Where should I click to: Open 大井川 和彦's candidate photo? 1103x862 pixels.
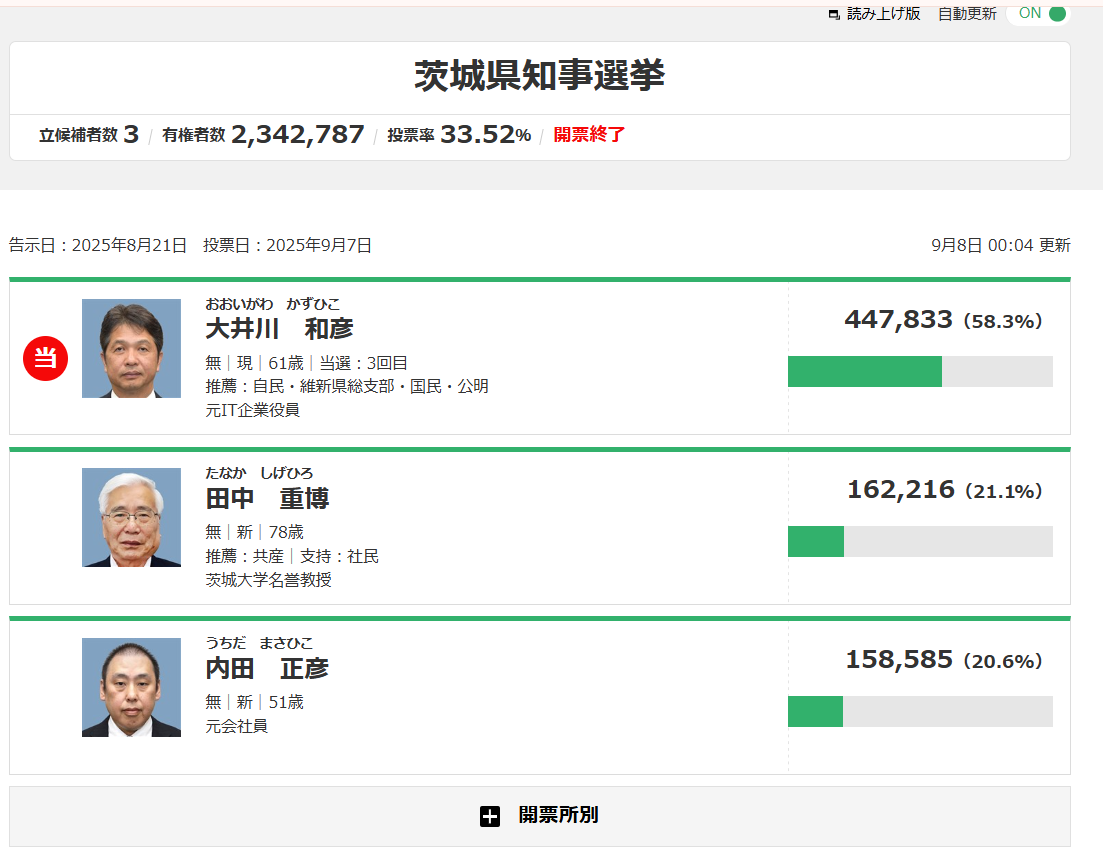coord(131,348)
